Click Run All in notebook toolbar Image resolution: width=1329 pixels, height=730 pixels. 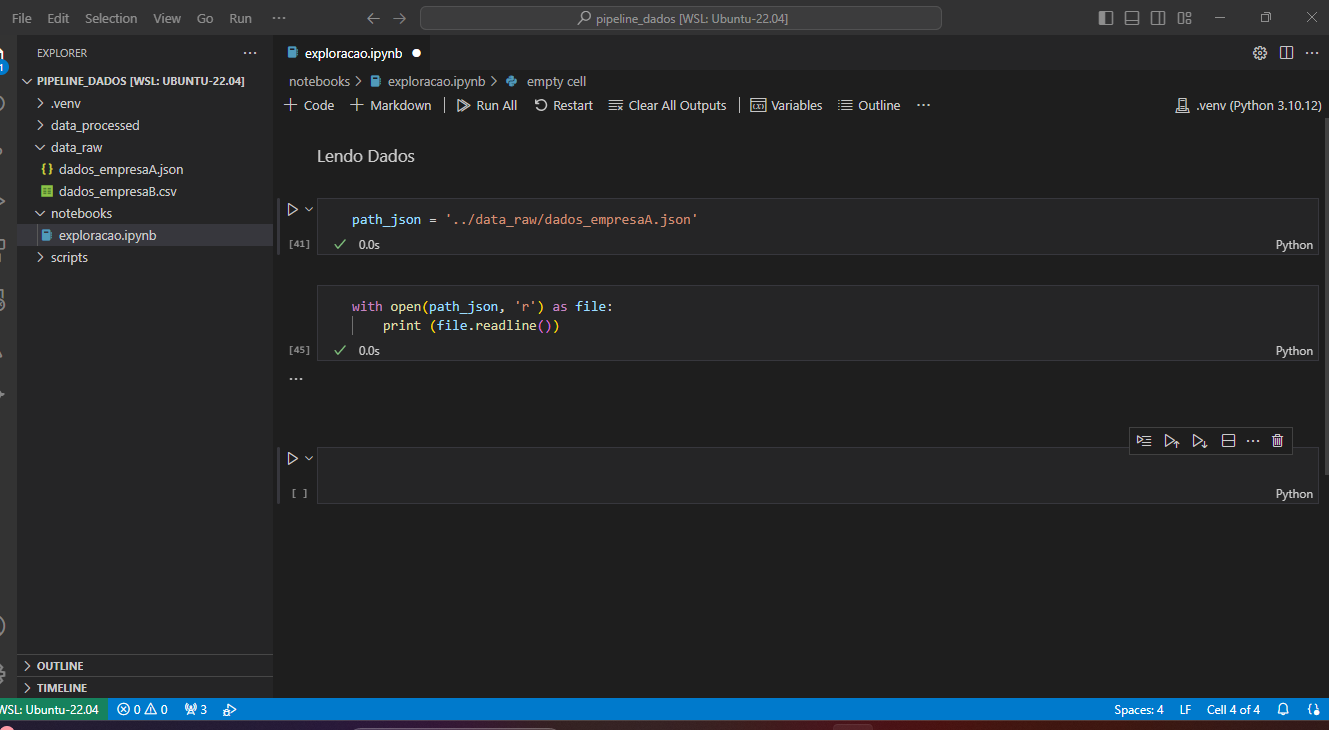tap(487, 105)
